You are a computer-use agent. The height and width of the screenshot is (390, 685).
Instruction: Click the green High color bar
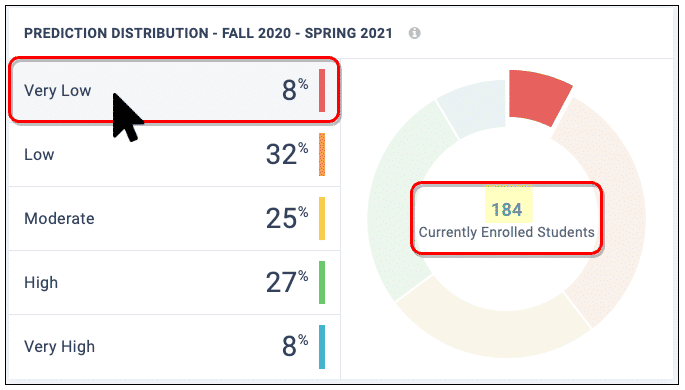pyautogui.click(x=322, y=283)
